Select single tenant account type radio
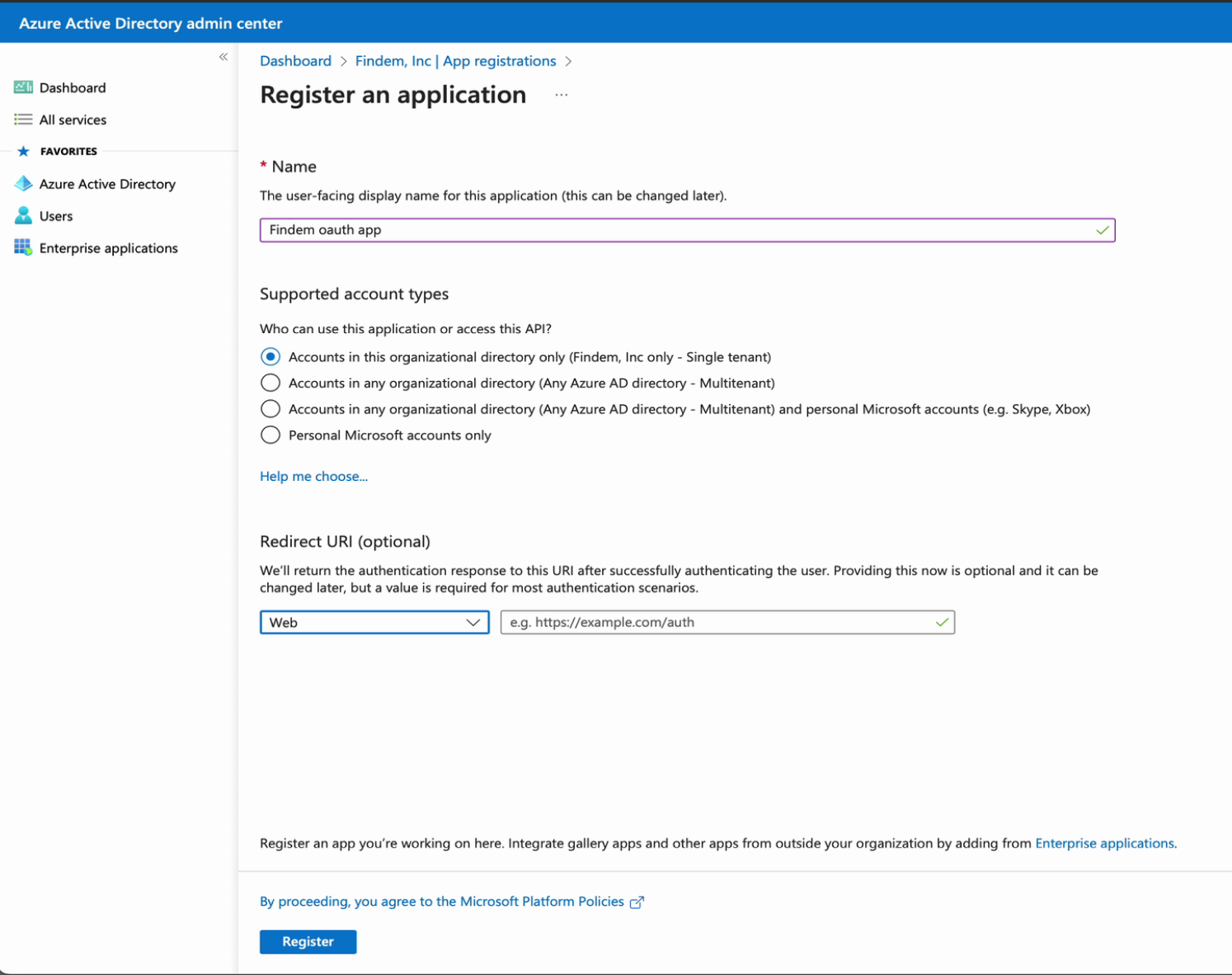 coord(270,357)
